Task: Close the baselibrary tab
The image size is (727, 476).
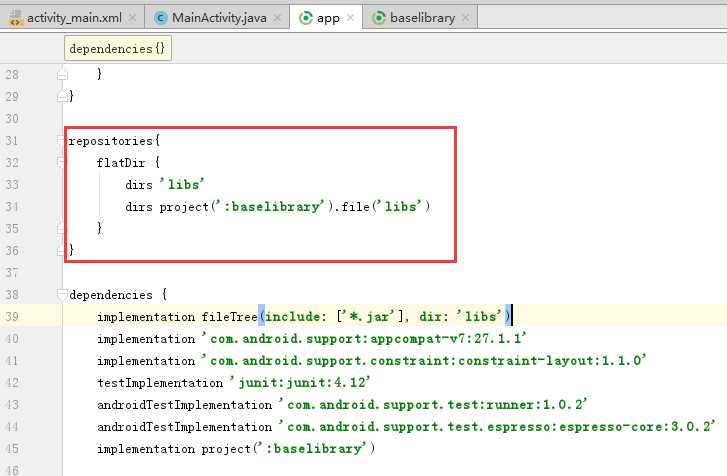Action: coord(466,18)
